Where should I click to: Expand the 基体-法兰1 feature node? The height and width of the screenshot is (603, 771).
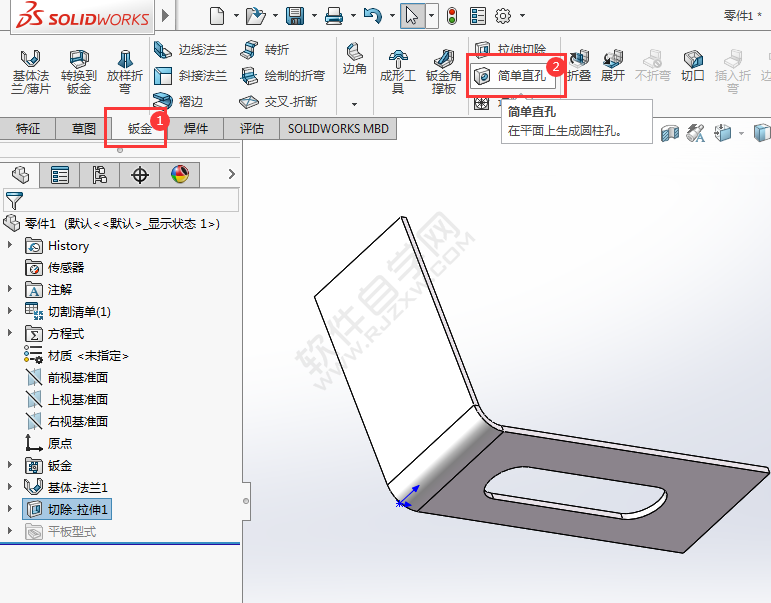[x=9, y=487]
